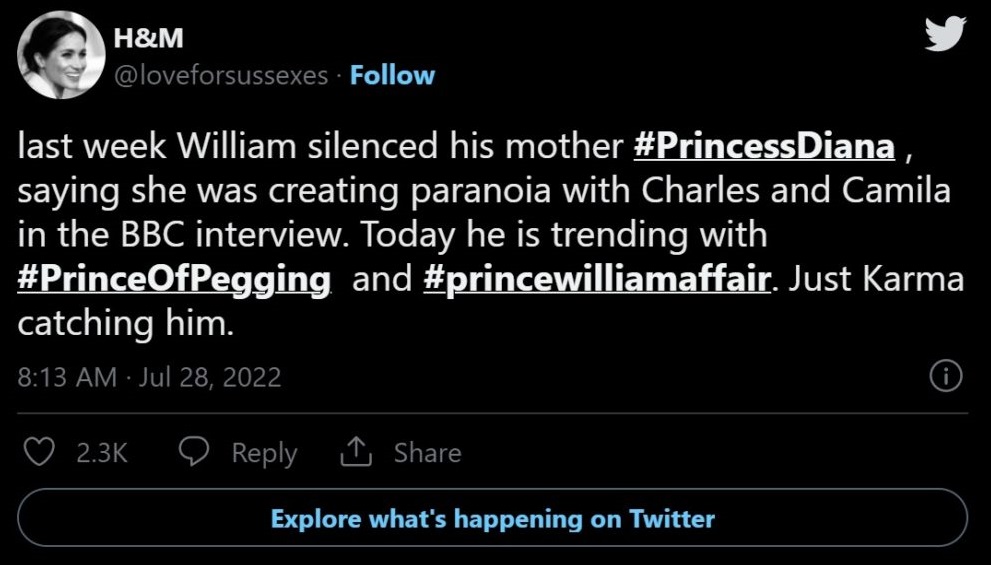The image size is (991, 565).
Task: Open the #PrincessDiana hashtag
Action: 764,146
